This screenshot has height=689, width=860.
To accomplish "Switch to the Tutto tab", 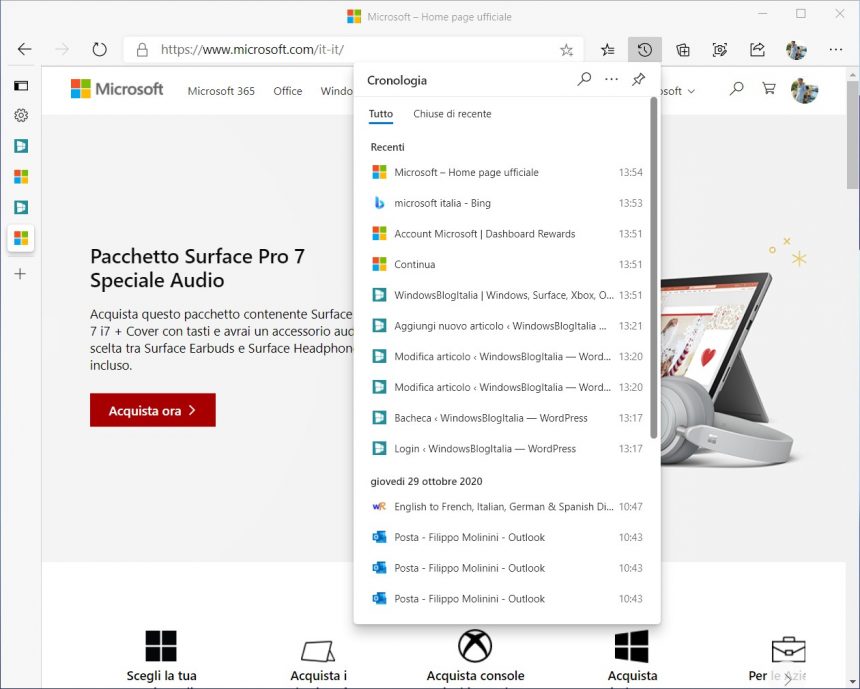I will click(381, 114).
